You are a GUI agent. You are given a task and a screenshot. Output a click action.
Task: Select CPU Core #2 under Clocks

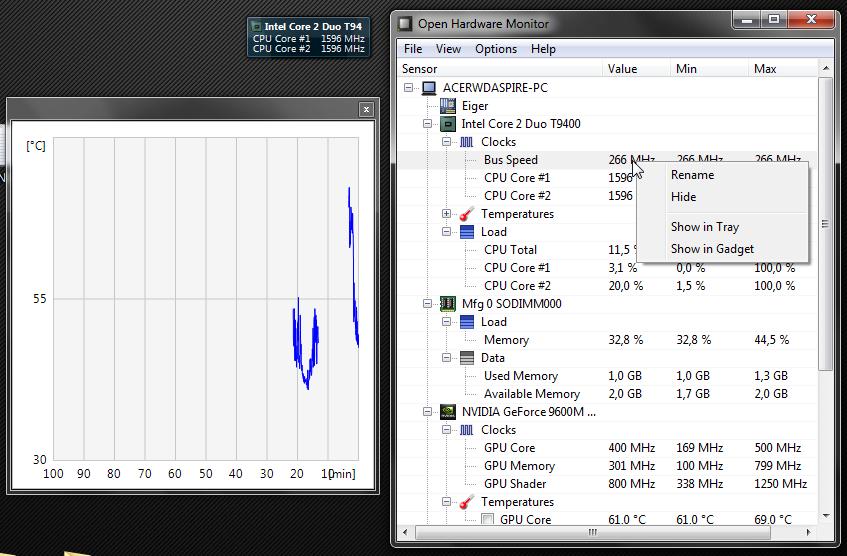(608, 196)
